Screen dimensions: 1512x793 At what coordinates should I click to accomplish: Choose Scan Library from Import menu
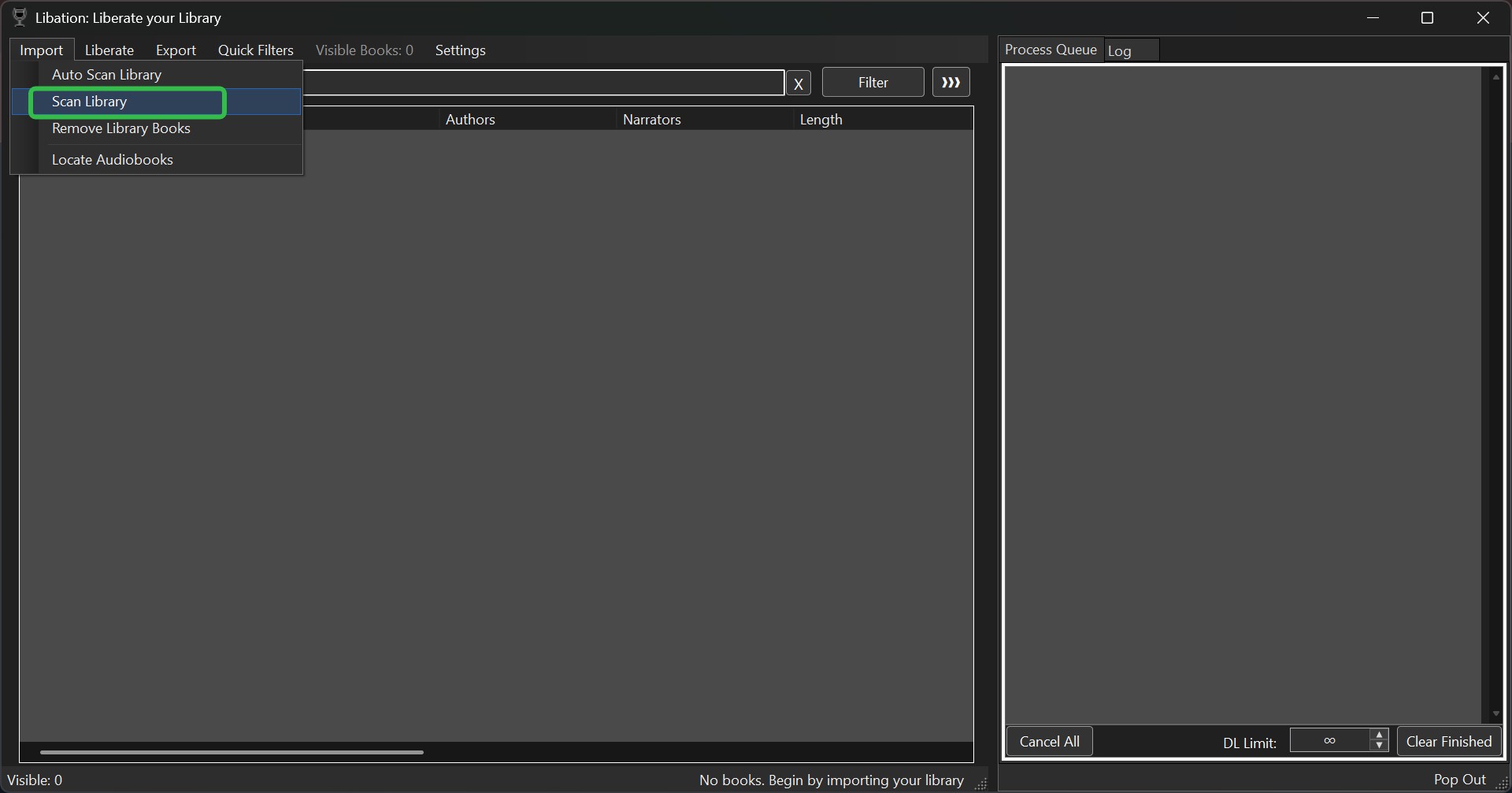[89, 102]
